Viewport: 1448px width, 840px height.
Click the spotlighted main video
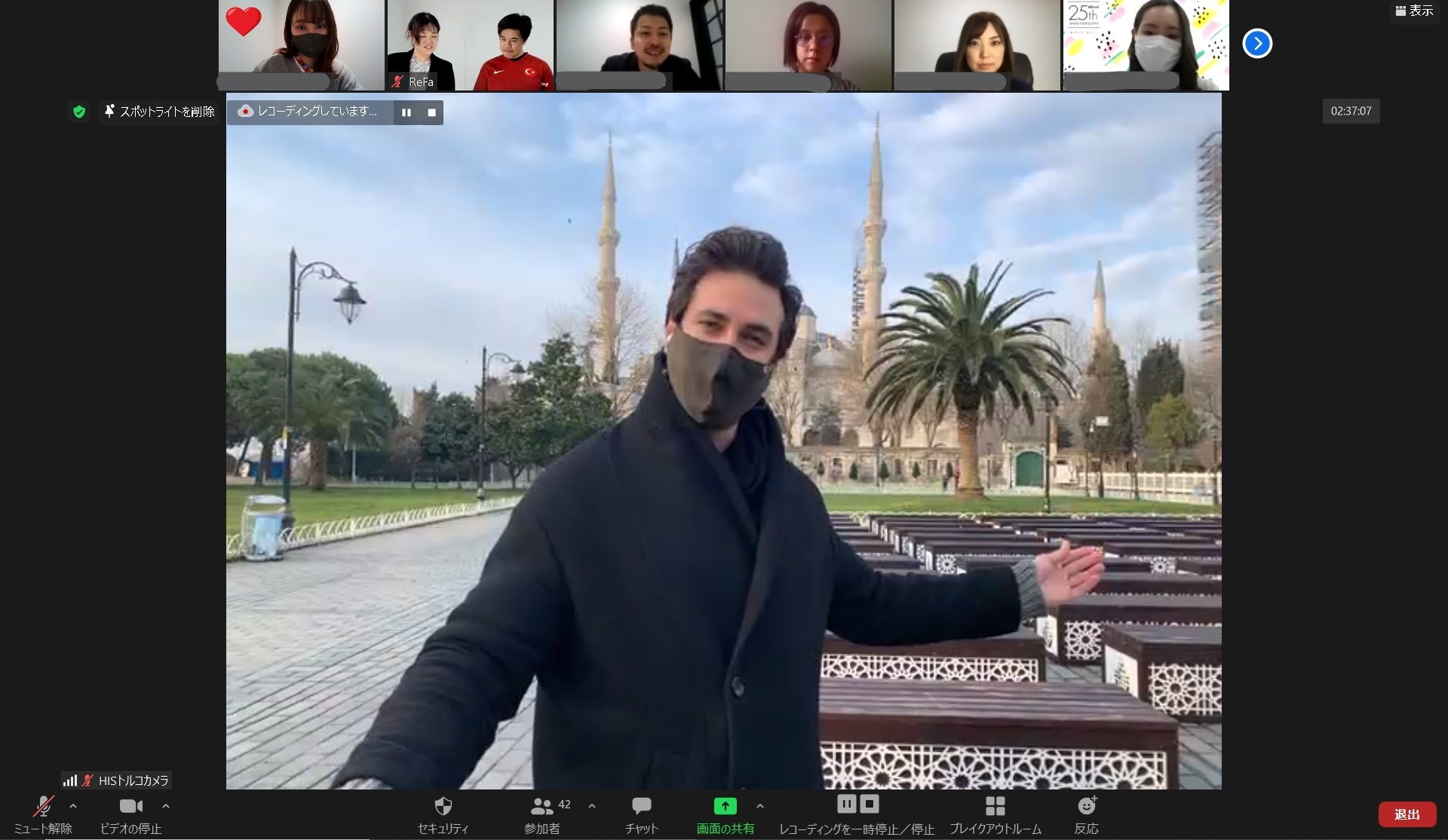coord(724,441)
